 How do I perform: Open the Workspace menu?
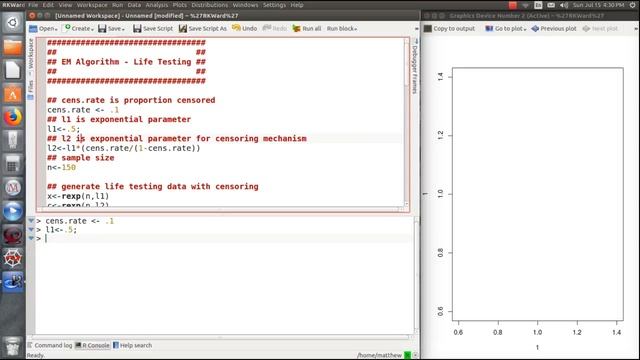click(x=92, y=5)
